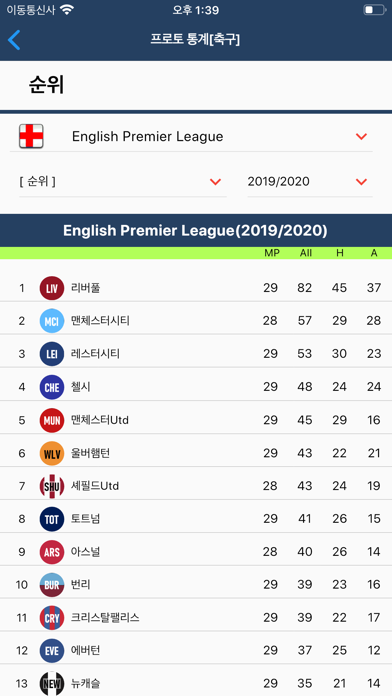Open the 크리스탈팰리스 team row
Image resolution: width=392 pixels, height=696 pixels.
196,617
